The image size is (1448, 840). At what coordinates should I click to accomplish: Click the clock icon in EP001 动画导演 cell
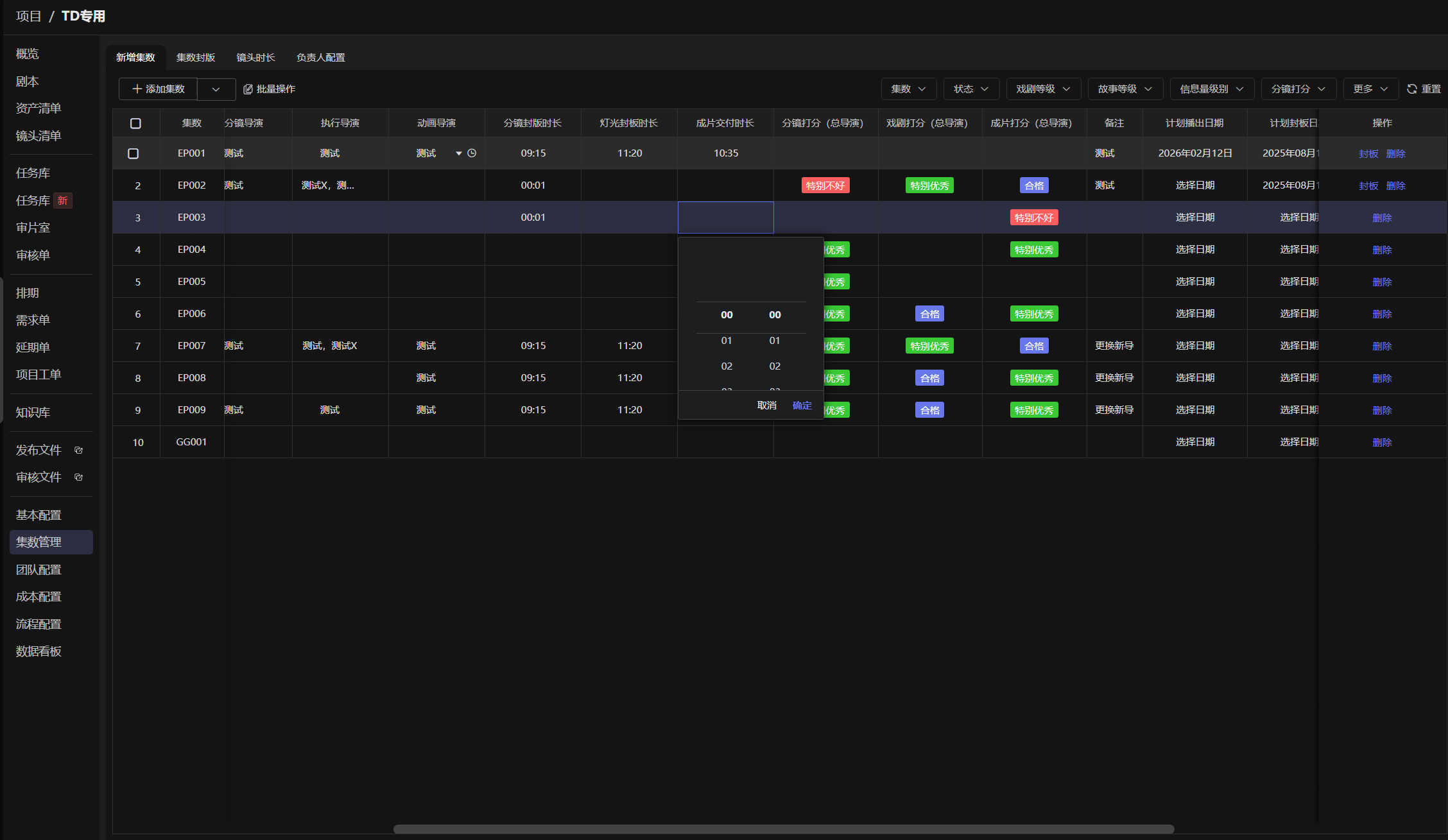pos(472,153)
